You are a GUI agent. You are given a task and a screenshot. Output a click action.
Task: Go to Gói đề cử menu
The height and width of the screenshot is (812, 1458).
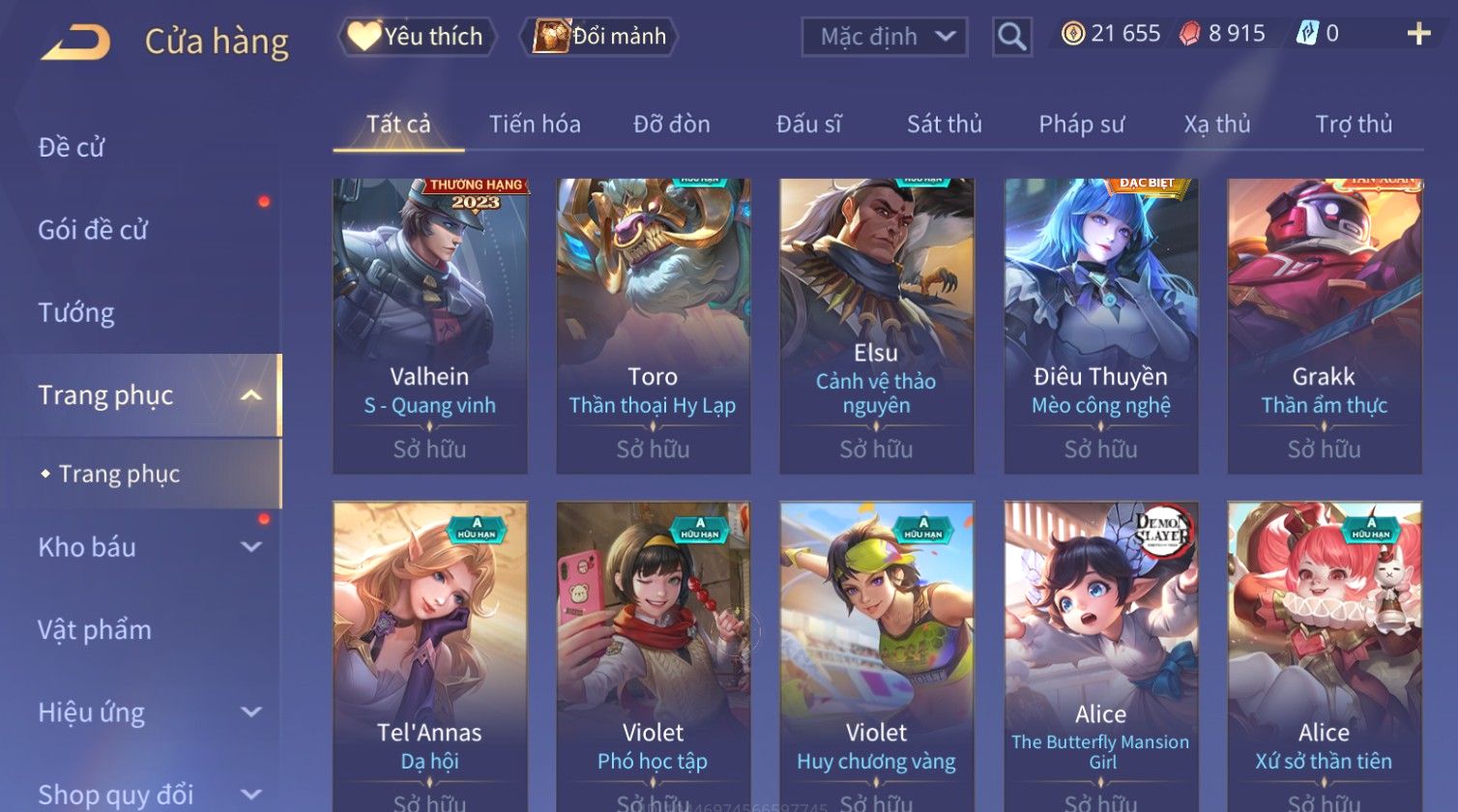[x=93, y=230]
